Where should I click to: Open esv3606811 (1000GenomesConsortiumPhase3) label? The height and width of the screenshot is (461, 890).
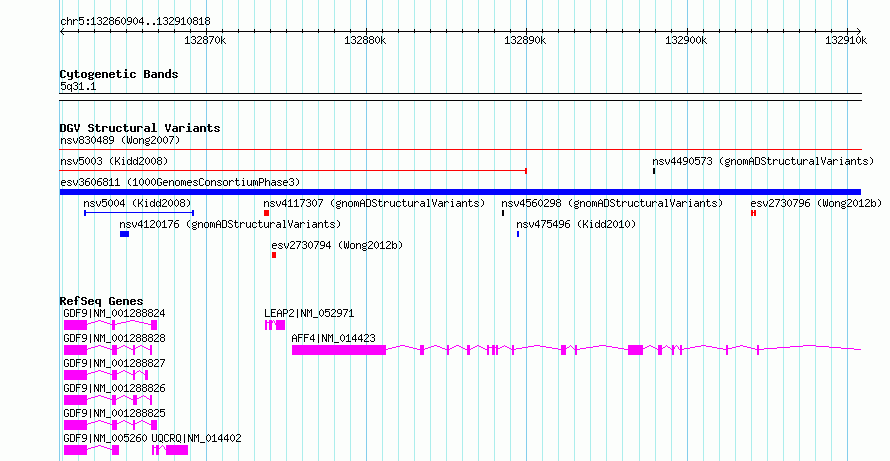[x=180, y=182]
